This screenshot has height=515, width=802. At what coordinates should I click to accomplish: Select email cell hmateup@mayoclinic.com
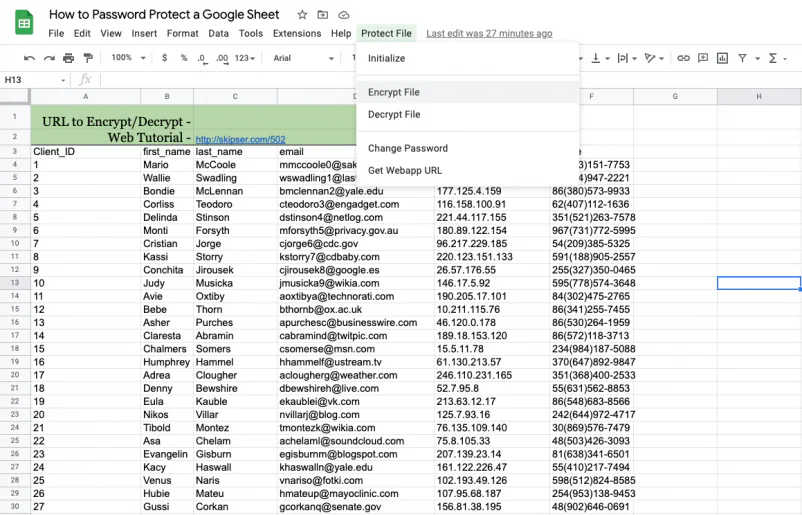[x=356, y=494]
